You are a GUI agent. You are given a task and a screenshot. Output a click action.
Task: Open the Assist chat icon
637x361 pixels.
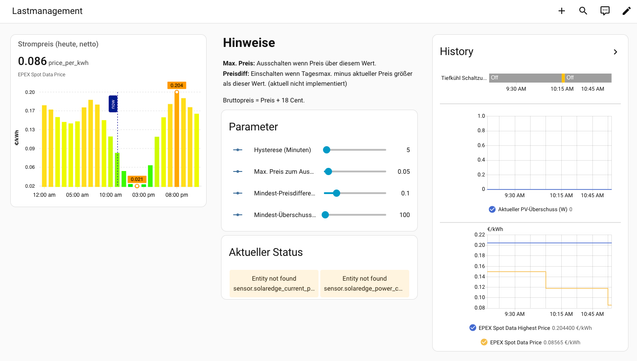coord(605,11)
